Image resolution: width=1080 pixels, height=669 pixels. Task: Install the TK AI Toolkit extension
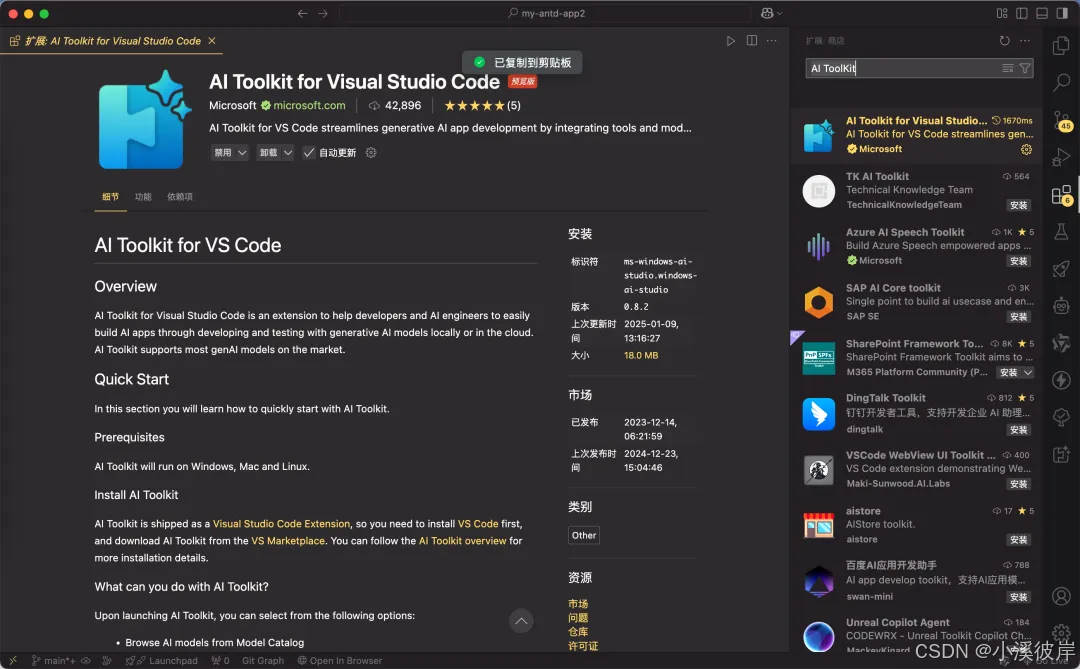1019,205
